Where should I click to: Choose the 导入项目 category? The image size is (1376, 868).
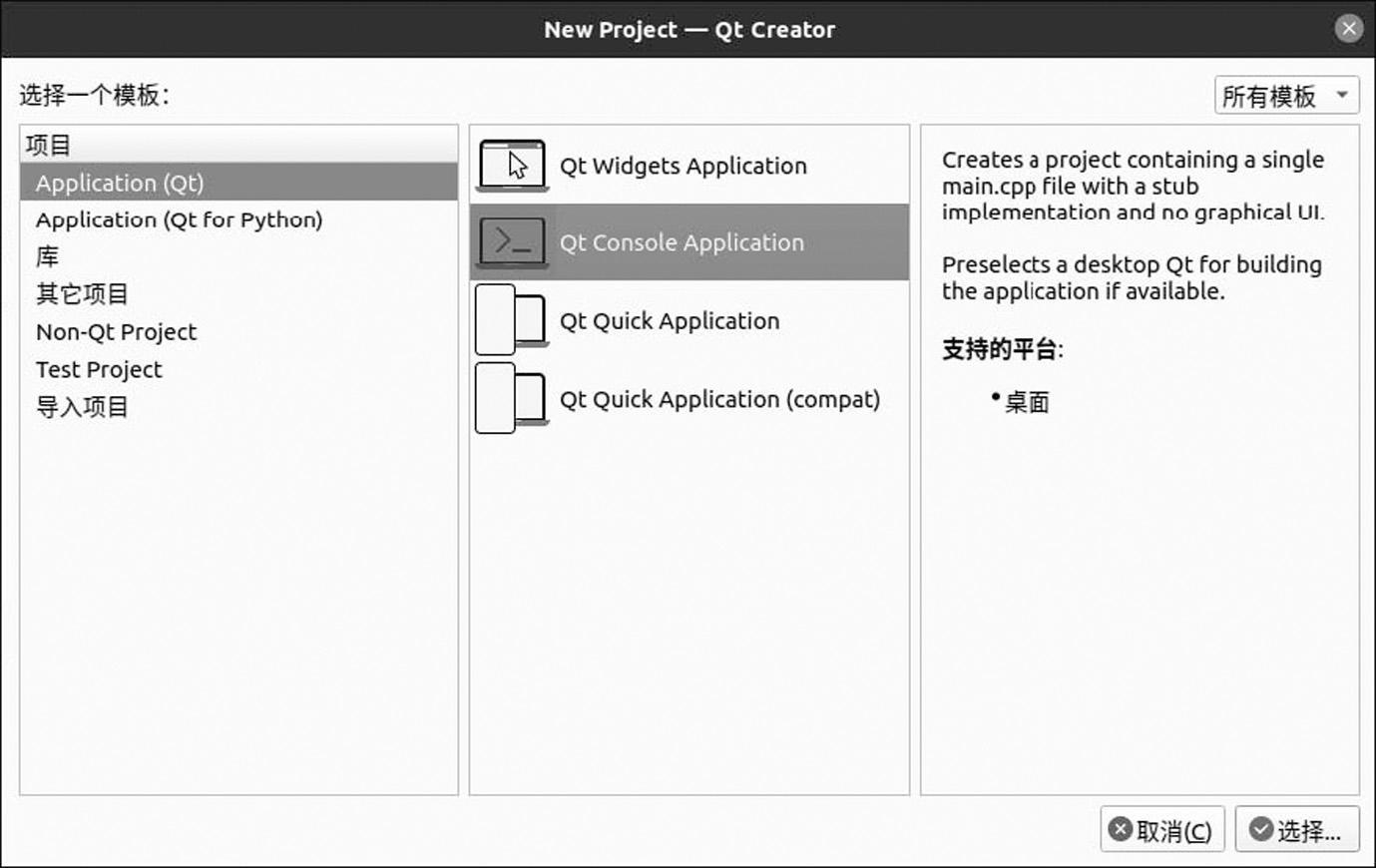click(x=82, y=407)
